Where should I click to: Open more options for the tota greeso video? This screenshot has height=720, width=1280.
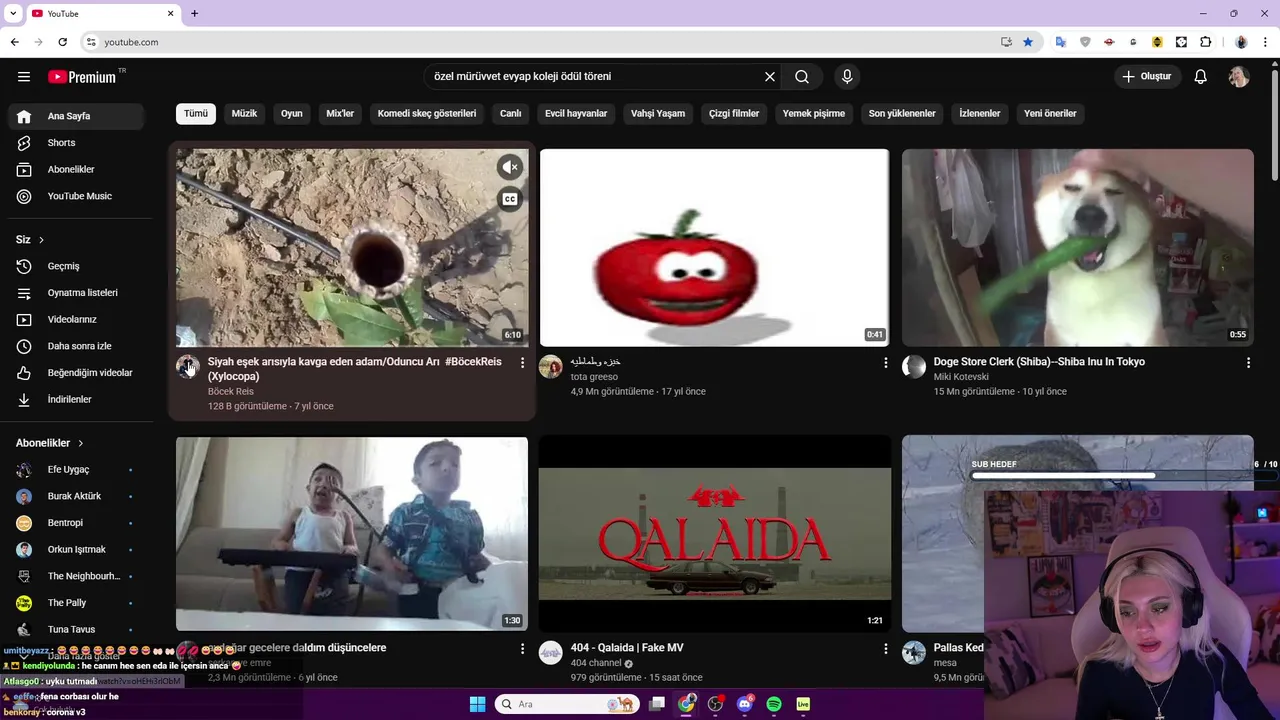[x=885, y=363]
